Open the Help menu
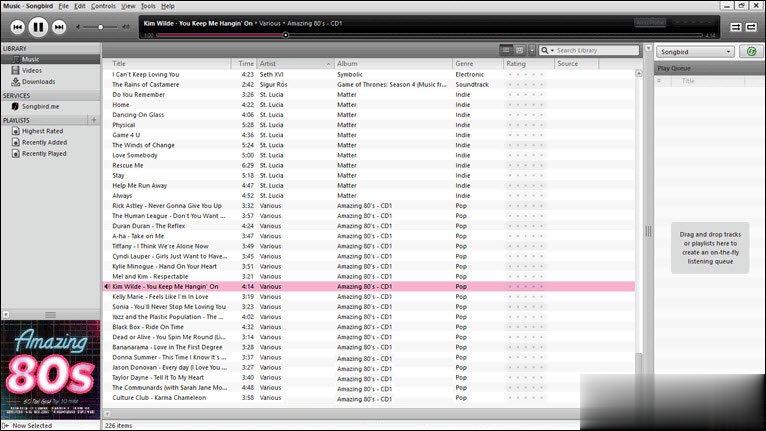 [168, 6]
